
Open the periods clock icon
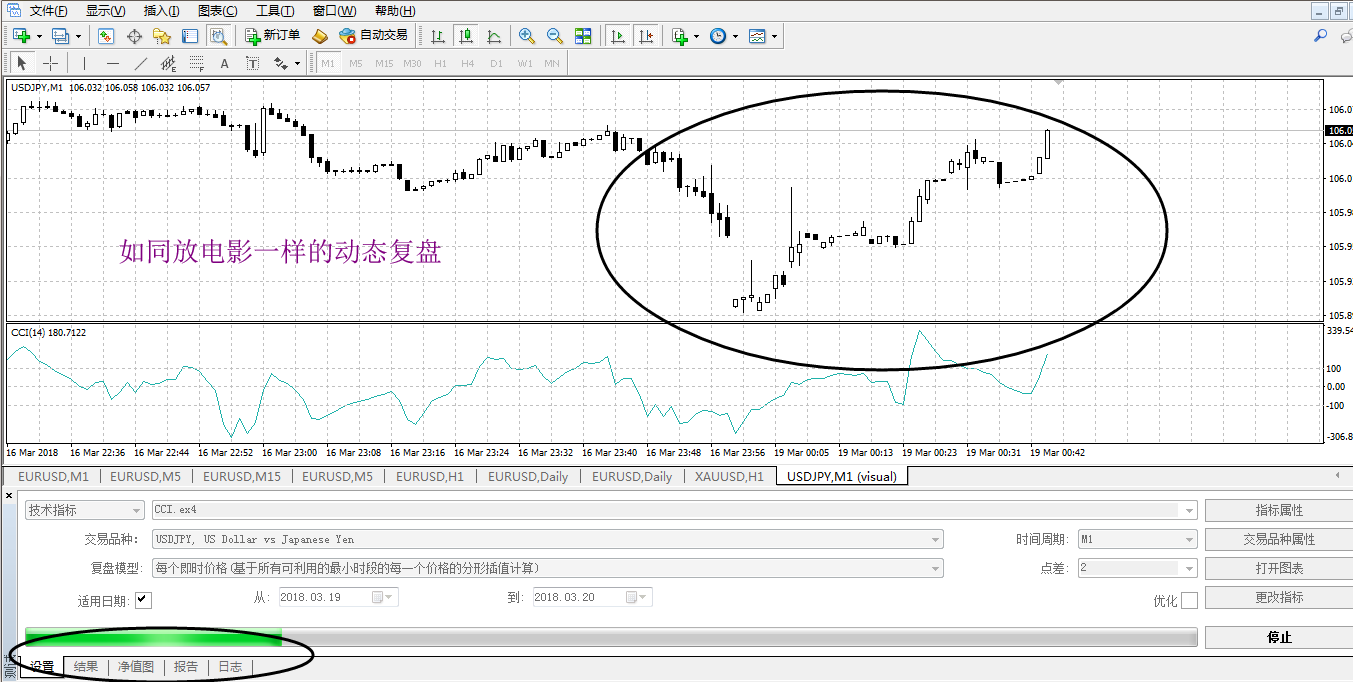click(x=718, y=36)
